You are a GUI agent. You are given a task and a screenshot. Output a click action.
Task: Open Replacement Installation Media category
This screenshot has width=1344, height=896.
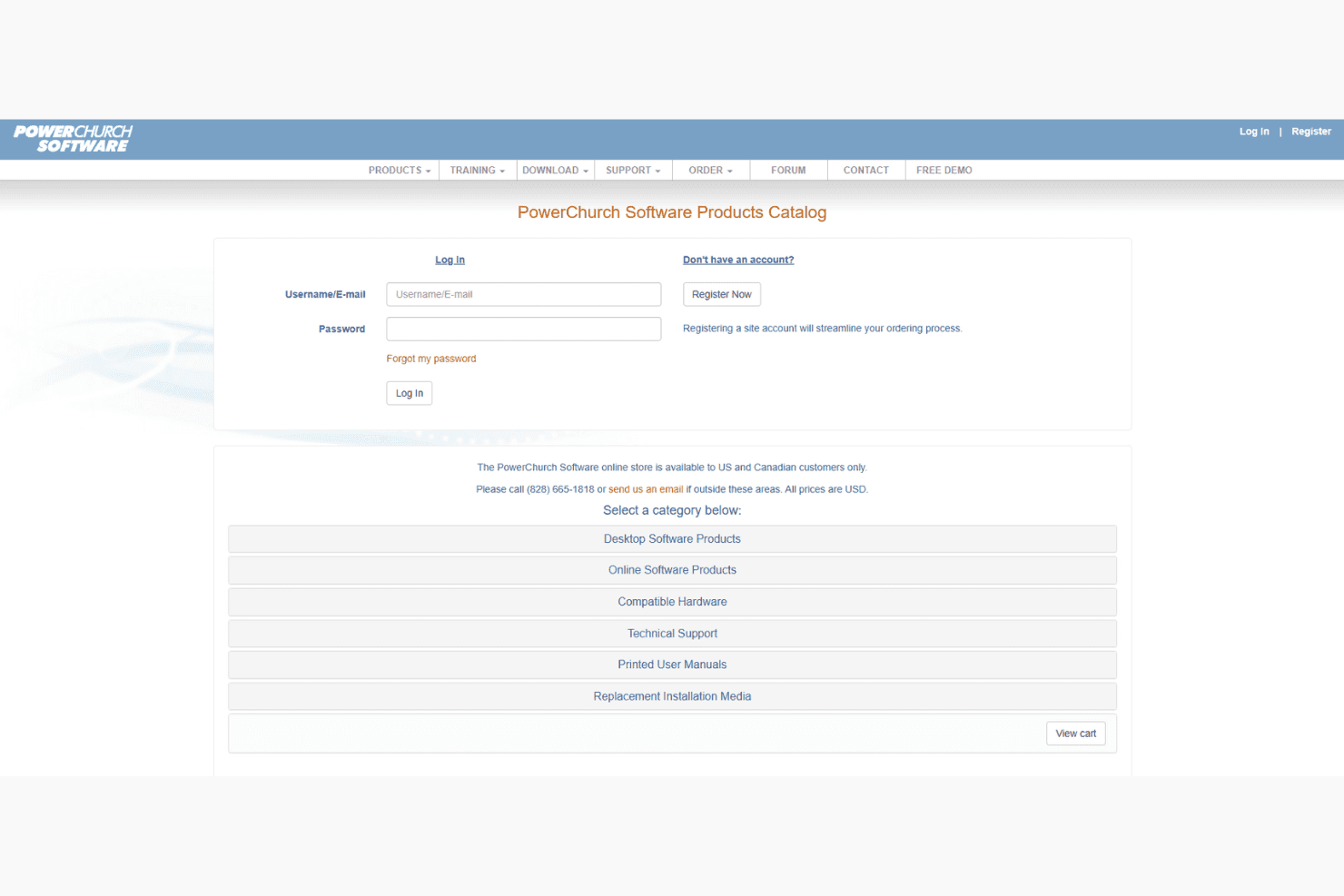(x=672, y=696)
